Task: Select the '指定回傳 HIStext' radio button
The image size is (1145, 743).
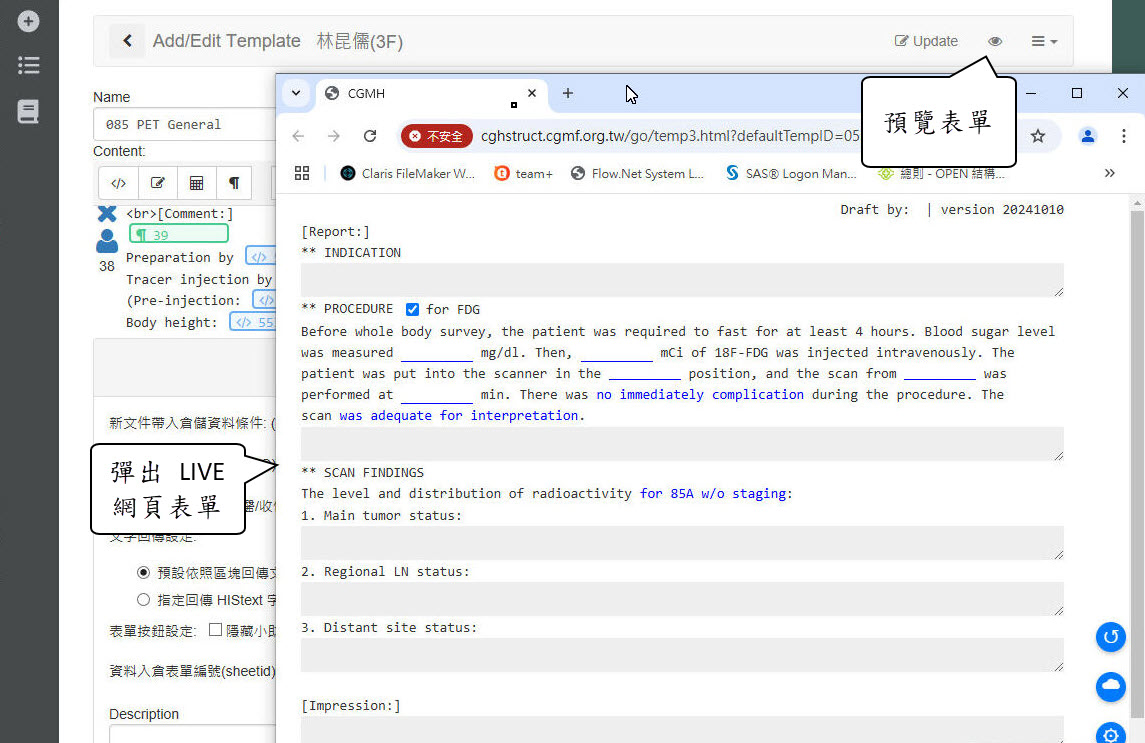Action: 143,600
